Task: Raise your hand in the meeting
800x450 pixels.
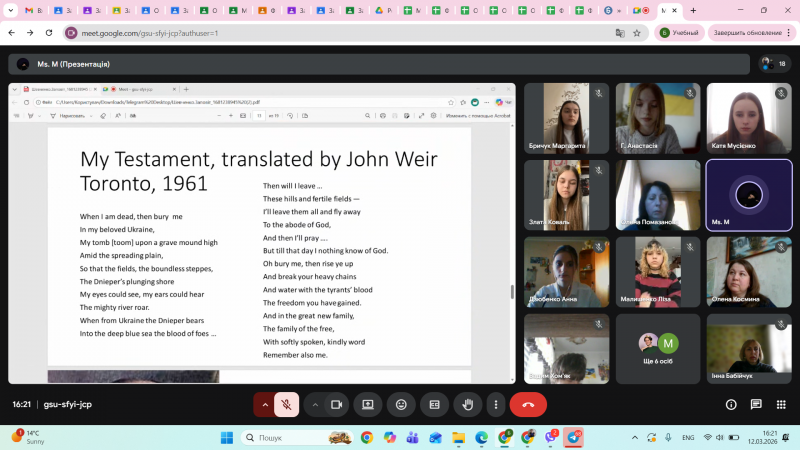Action: [x=466, y=404]
